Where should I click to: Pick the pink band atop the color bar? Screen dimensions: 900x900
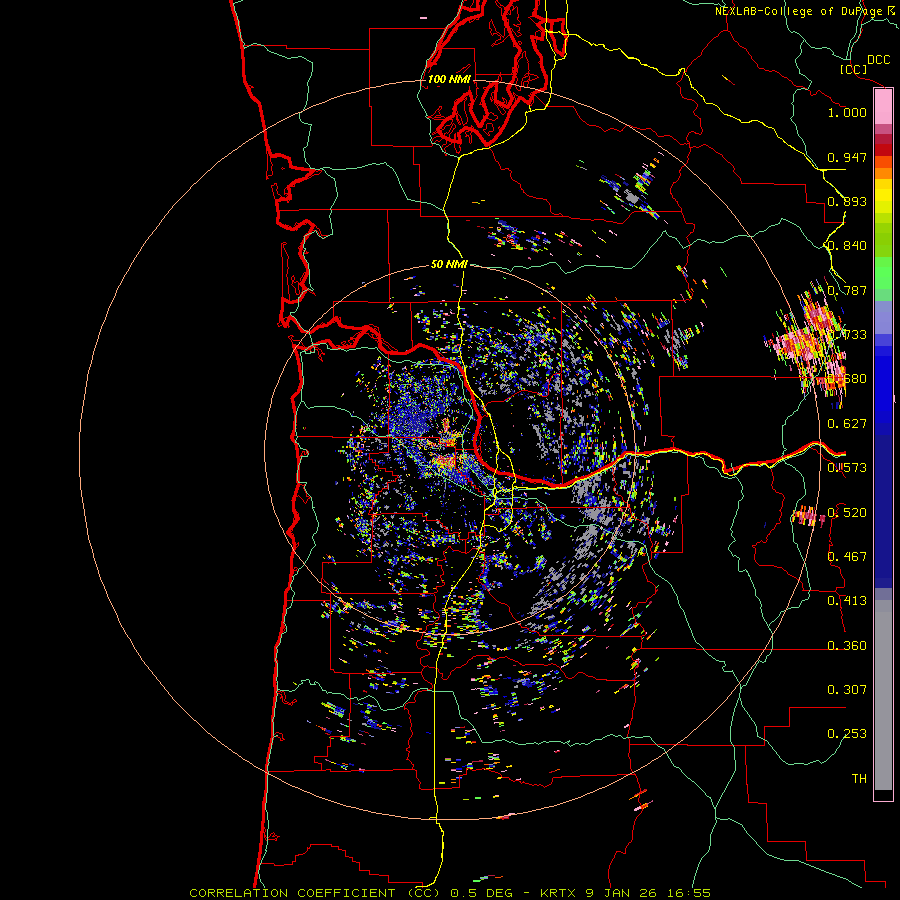click(883, 107)
